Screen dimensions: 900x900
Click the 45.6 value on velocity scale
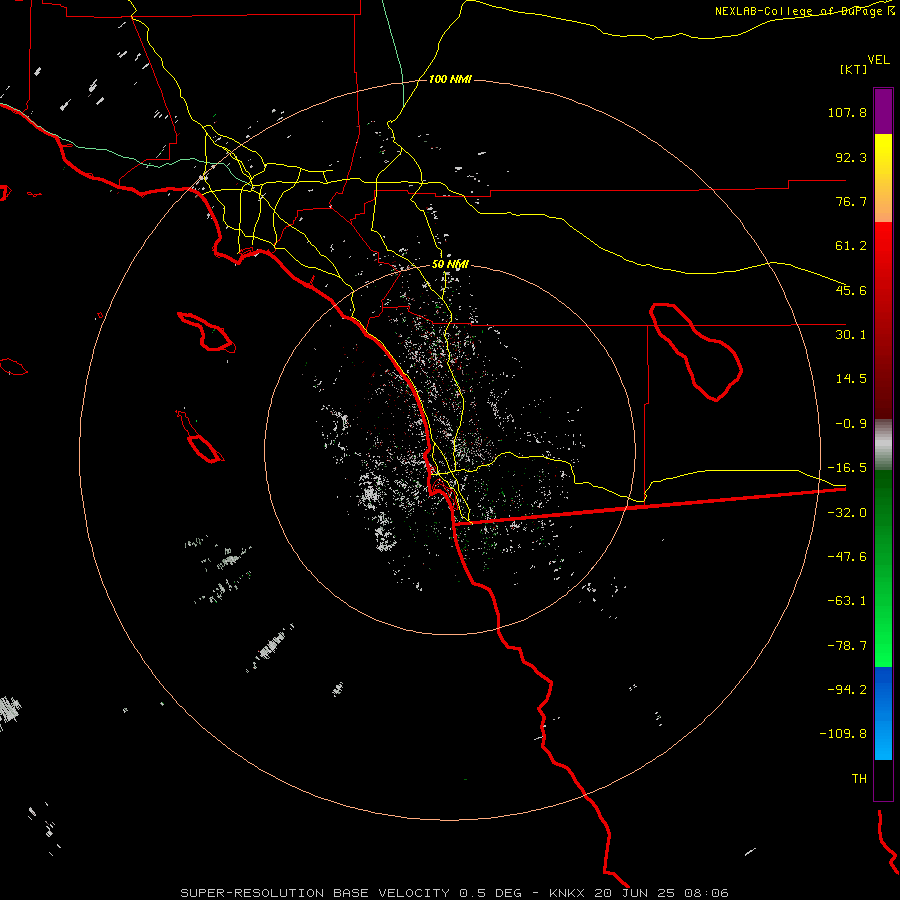[x=851, y=290]
